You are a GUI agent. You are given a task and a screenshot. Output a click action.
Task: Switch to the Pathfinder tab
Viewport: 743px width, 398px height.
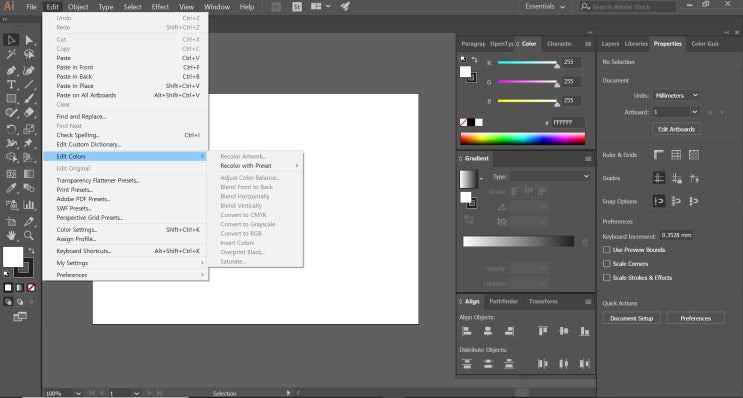pos(503,301)
